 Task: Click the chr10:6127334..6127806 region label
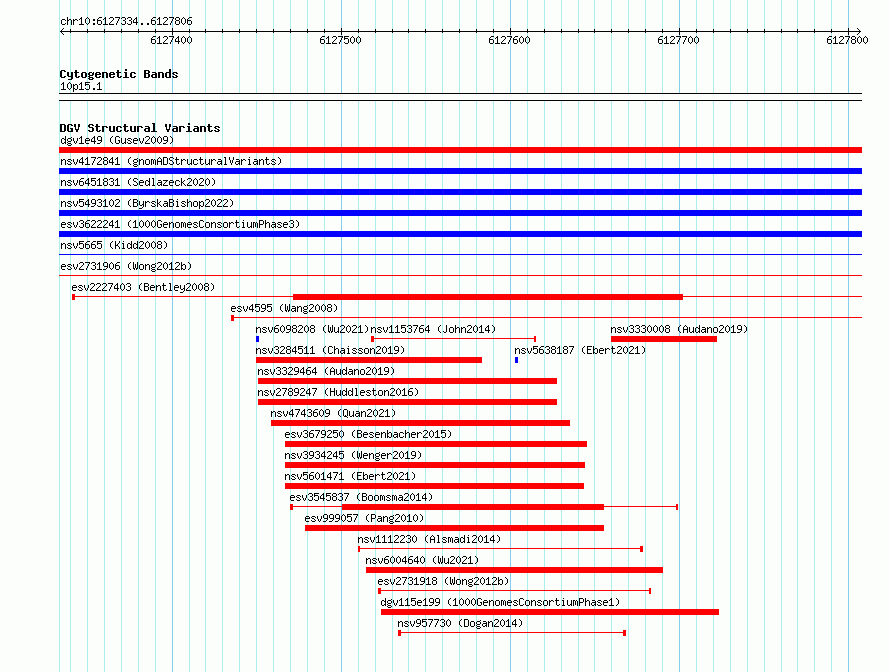click(x=126, y=21)
